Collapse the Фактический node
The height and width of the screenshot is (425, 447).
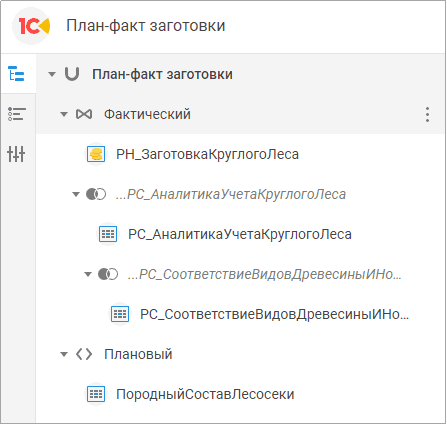[64, 115]
